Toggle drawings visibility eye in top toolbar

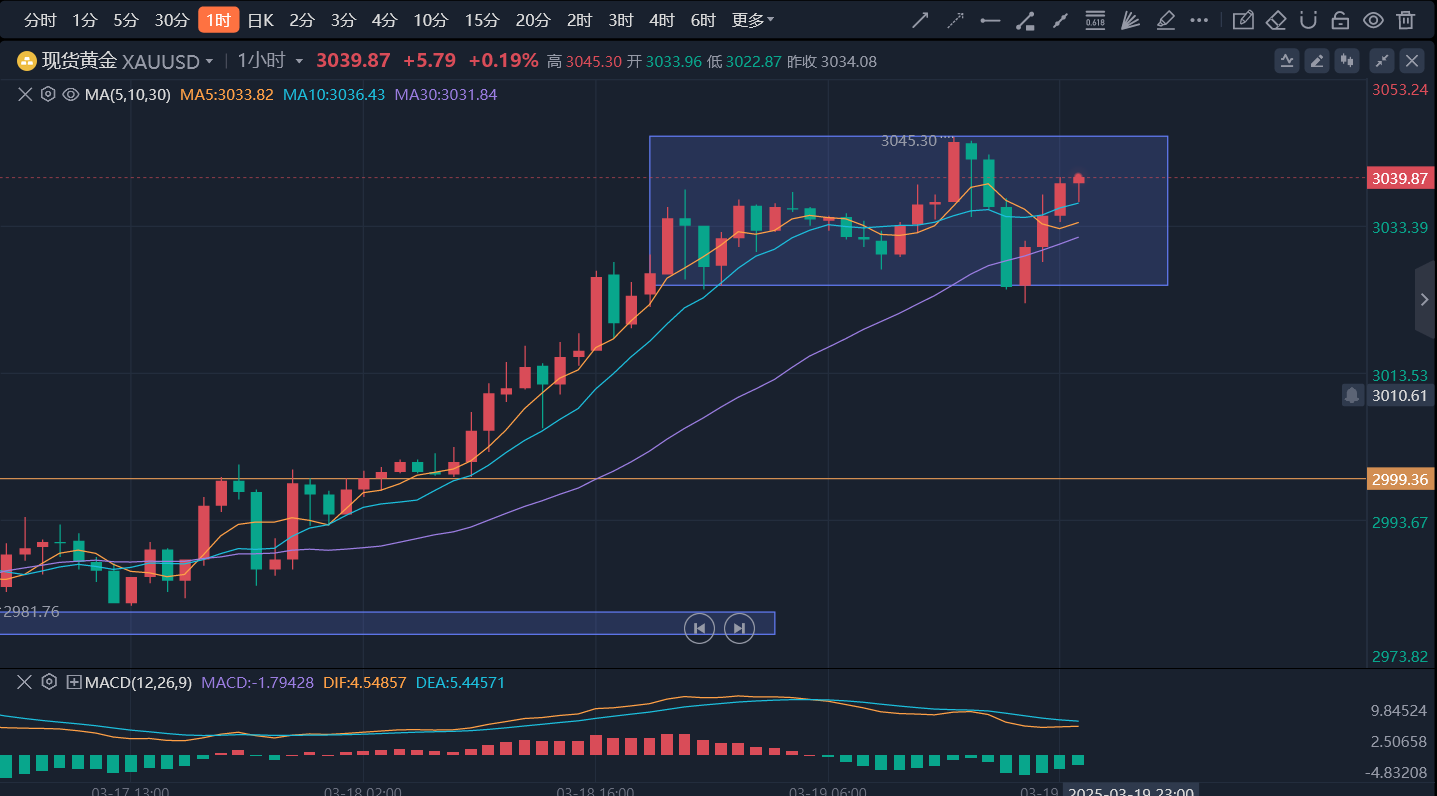[x=1374, y=20]
